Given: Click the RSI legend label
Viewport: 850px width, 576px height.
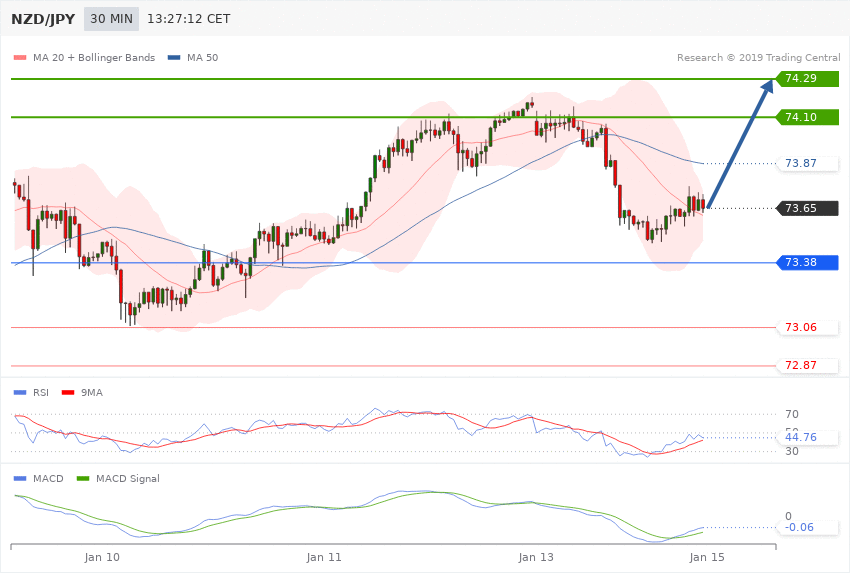Looking at the screenshot, I should coord(41,393).
